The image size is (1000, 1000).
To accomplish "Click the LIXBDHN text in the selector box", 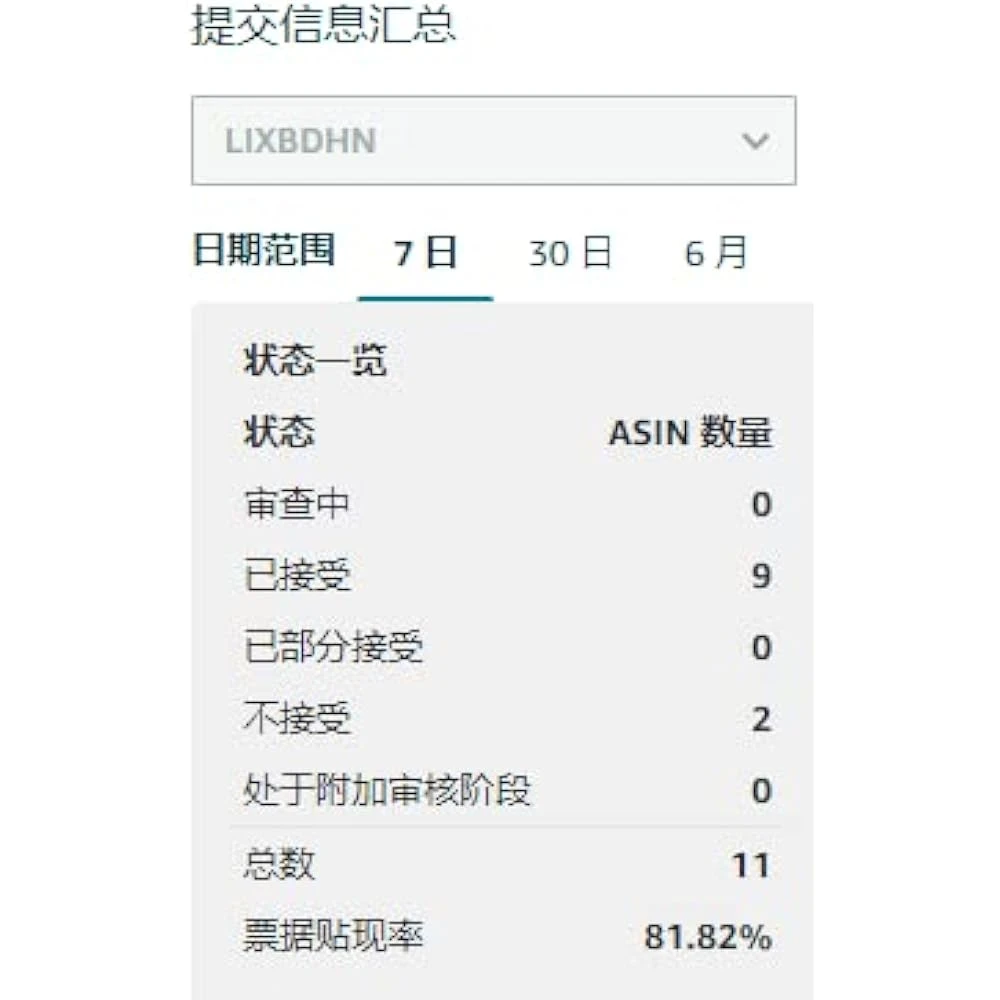I will (x=300, y=141).
